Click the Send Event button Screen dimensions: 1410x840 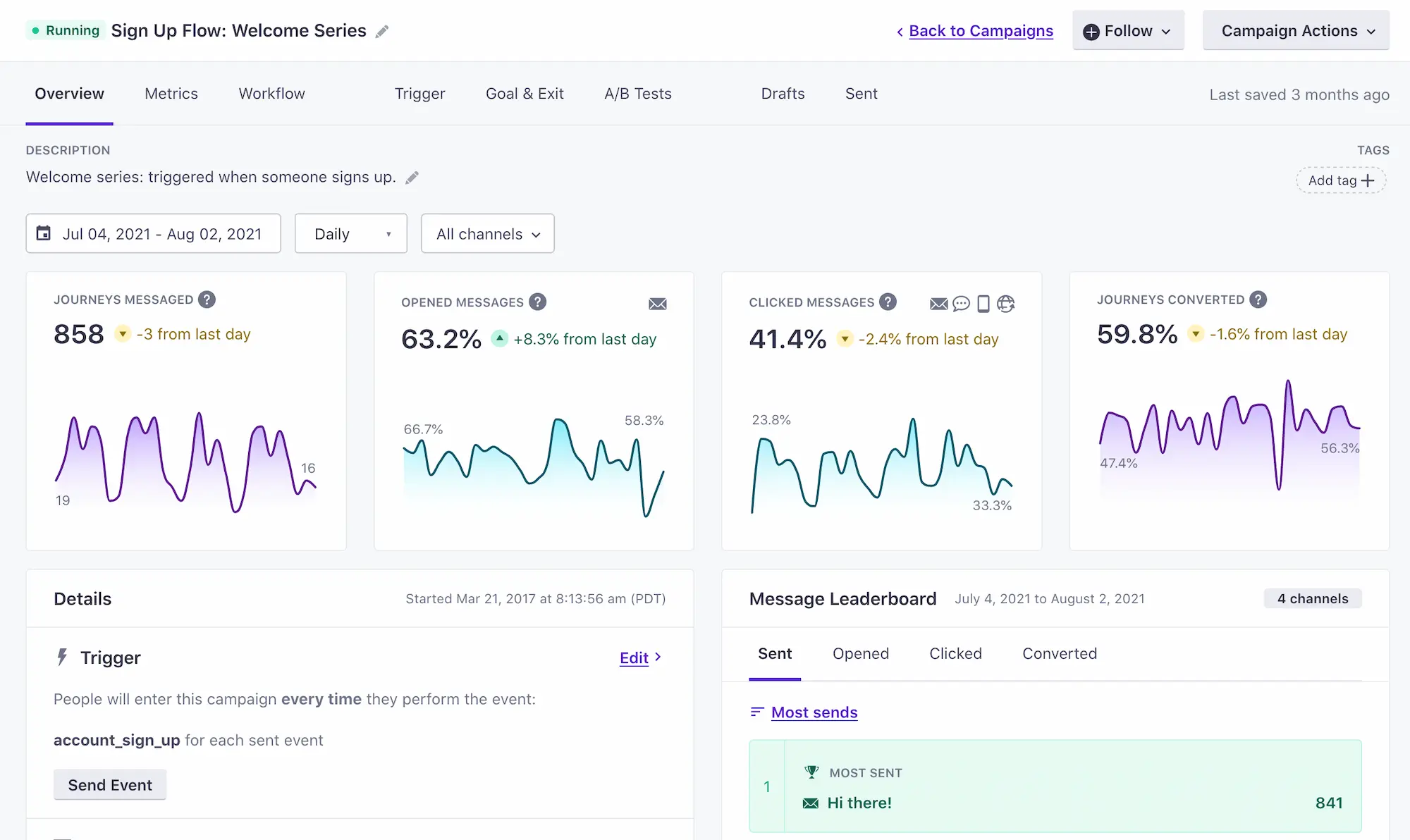pos(110,785)
